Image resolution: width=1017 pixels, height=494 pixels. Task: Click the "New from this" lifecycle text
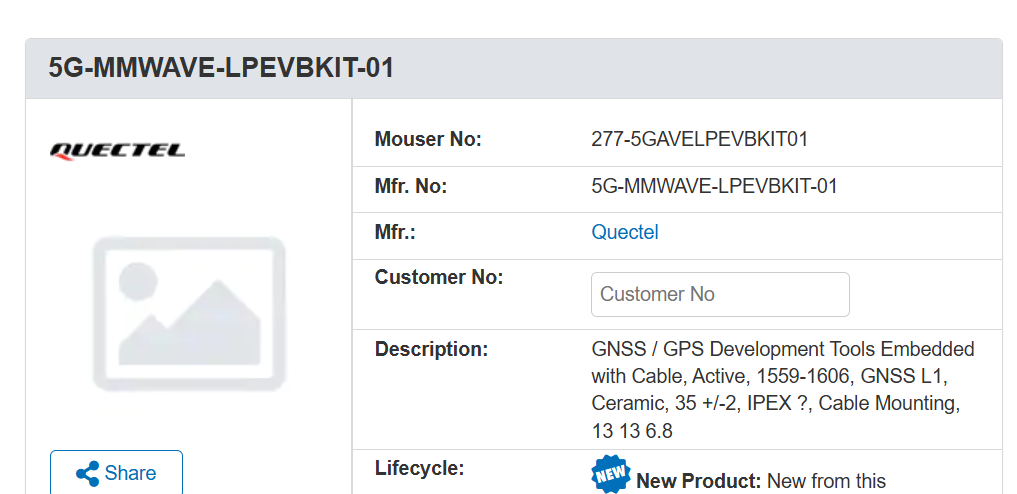pyautogui.click(x=826, y=481)
